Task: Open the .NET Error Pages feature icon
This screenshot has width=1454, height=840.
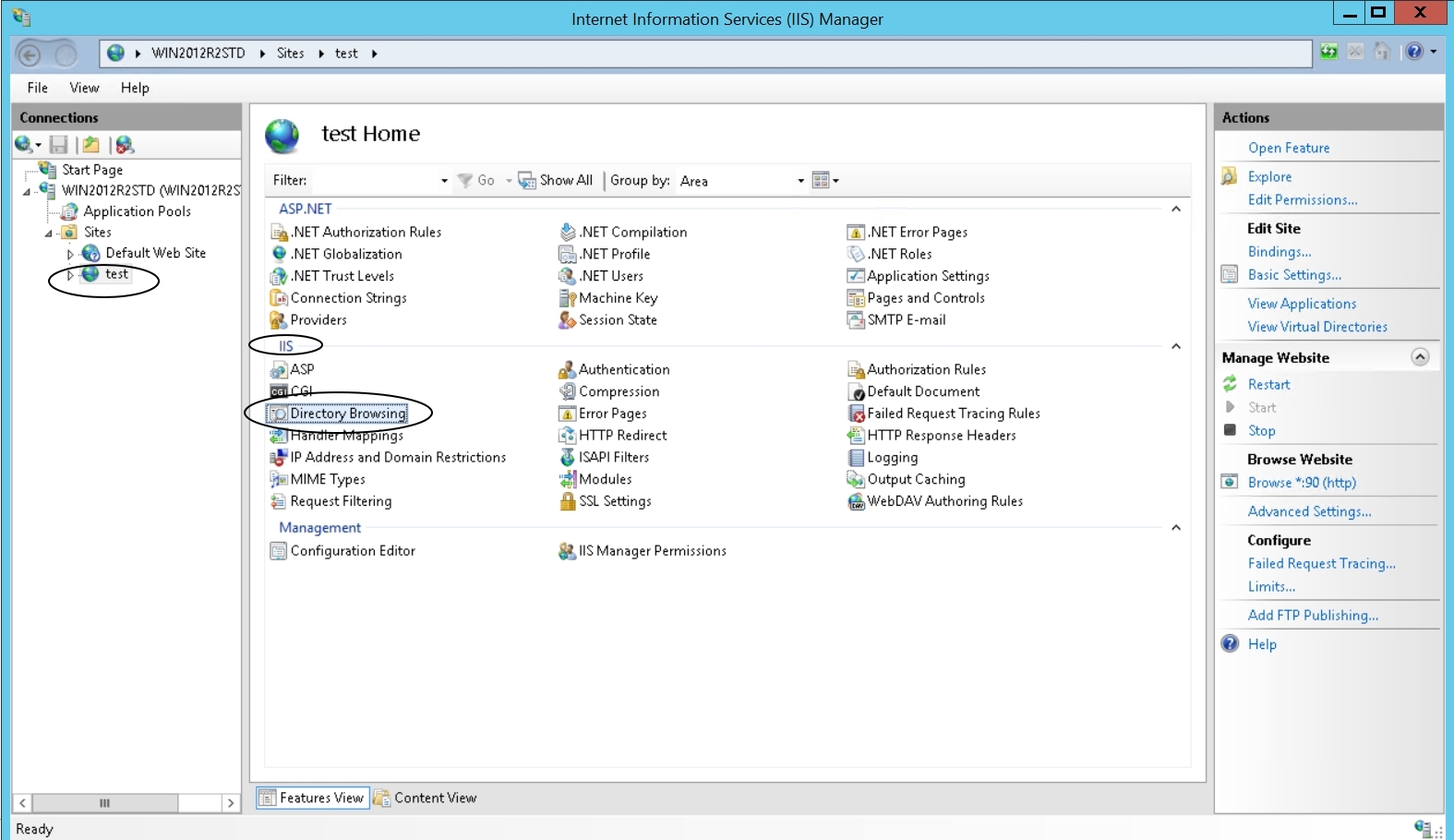Action: [856, 233]
